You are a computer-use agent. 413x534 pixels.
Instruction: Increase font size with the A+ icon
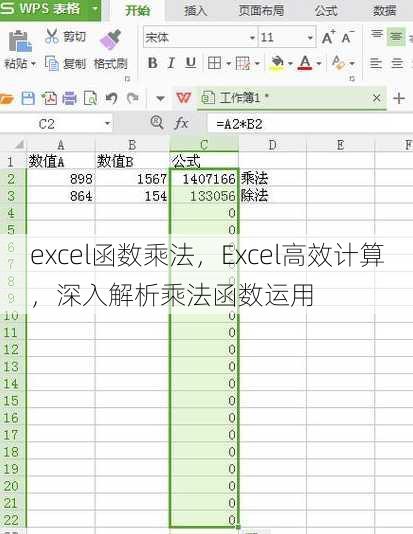tap(329, 37)
